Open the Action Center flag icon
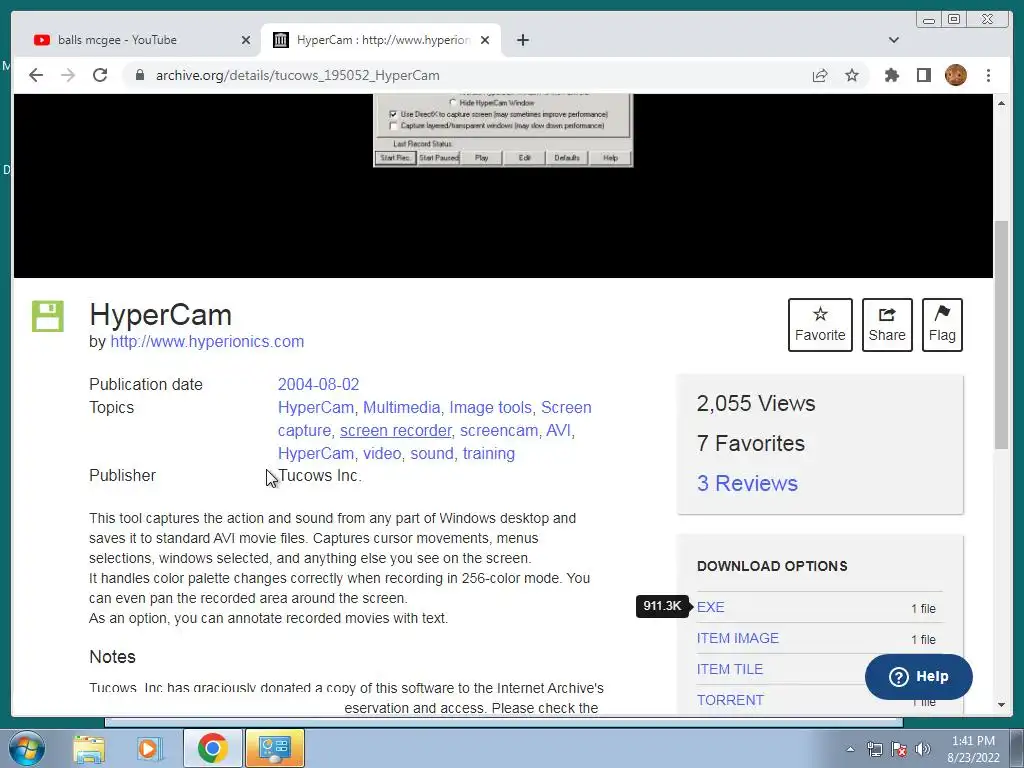Viewport: 1024px width, 768px height. click(899, 749)
